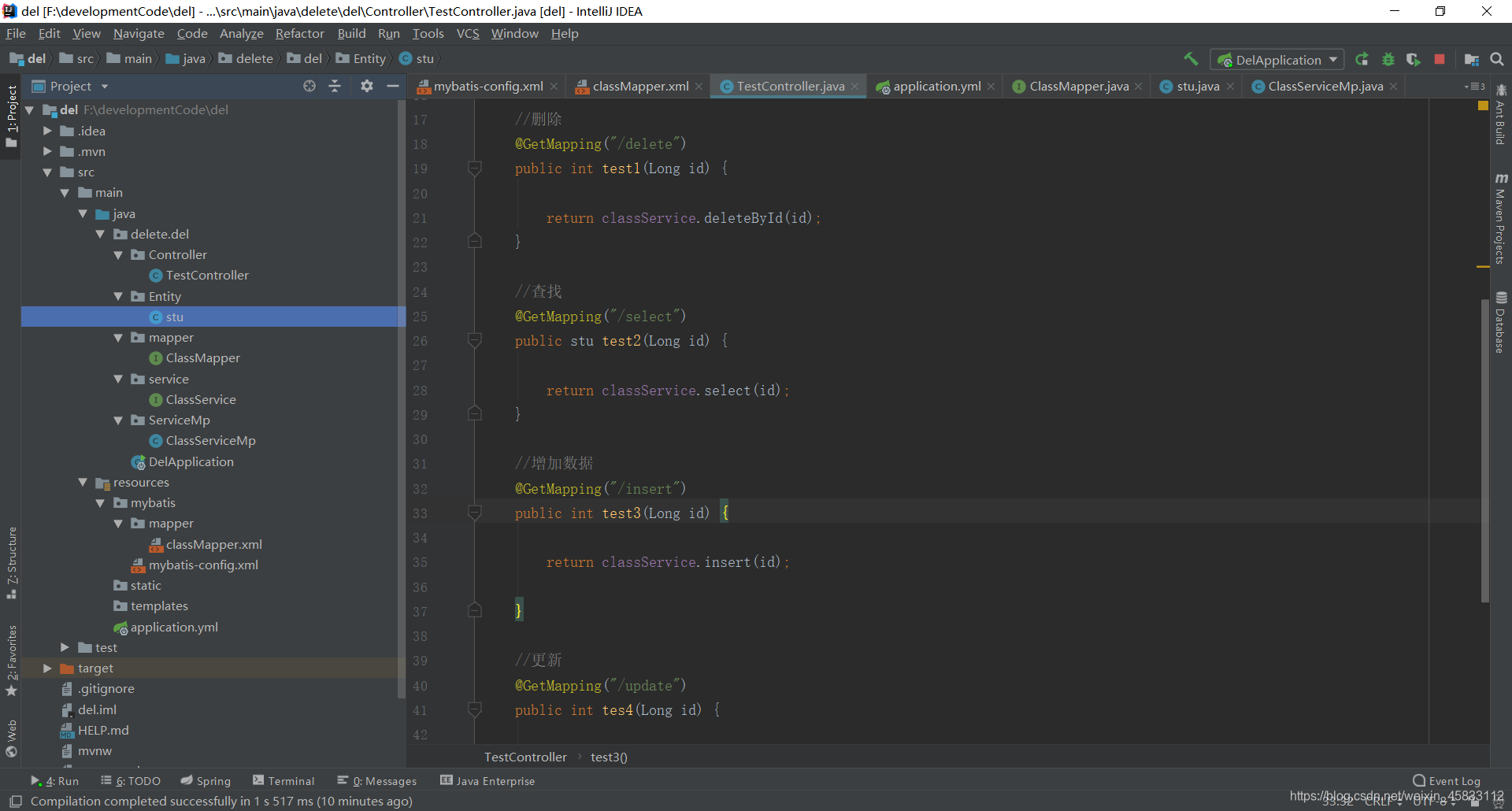
Task: Close the classMapper.xml tab
Action: coord(699,87)
